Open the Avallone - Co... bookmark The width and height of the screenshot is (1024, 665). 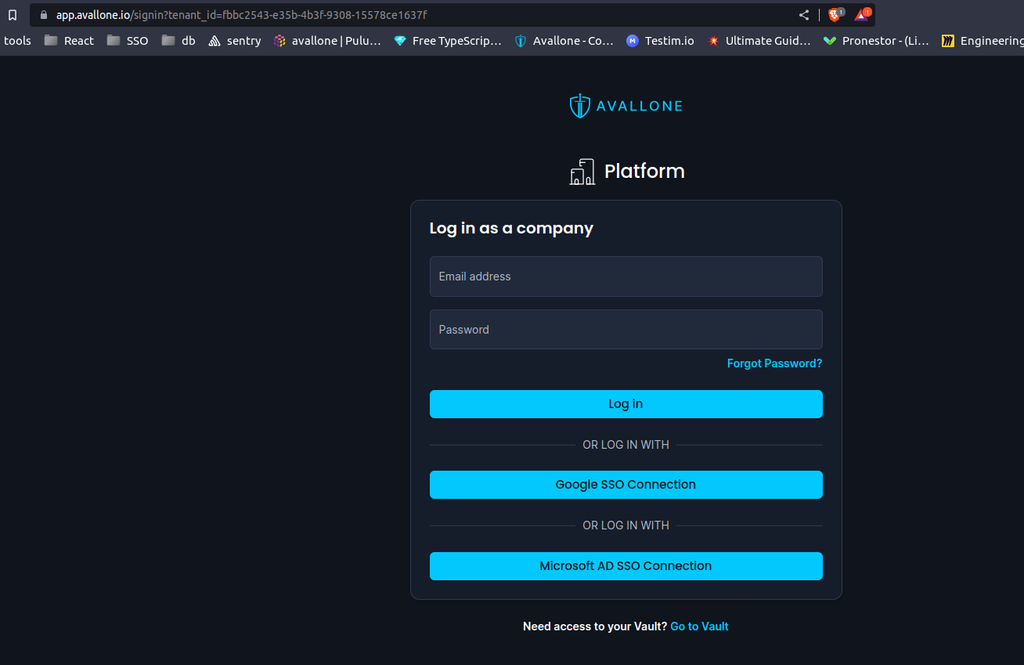[x=564, y=41]
